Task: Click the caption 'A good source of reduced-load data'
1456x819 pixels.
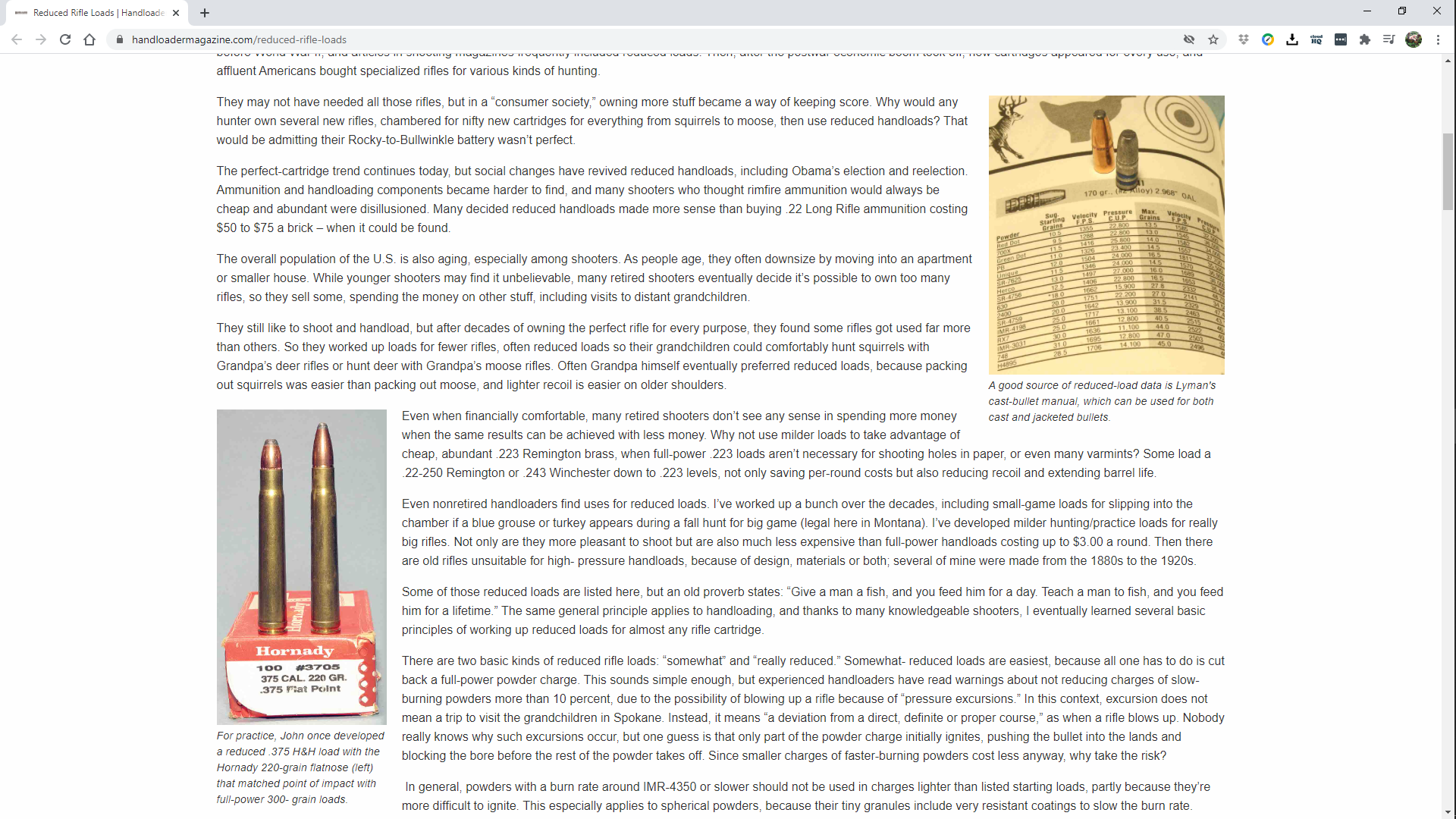Action: pos(1102,401)
